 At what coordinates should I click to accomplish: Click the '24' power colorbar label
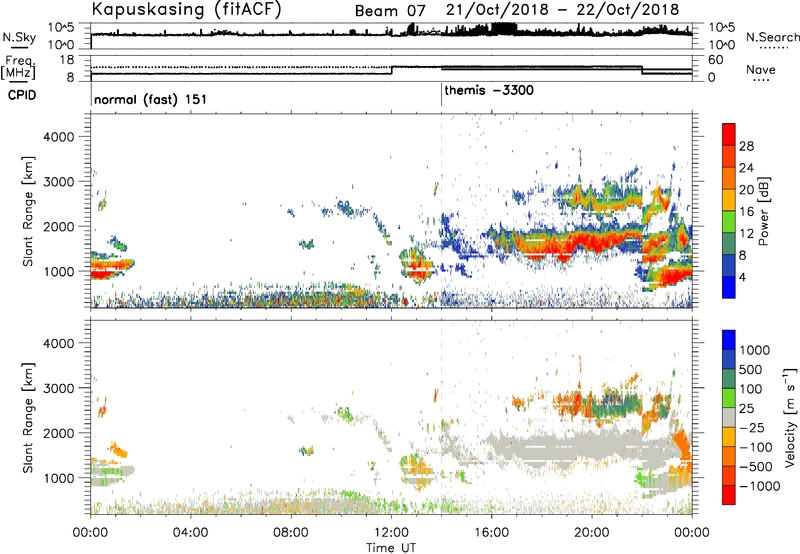pyautogui.click(x=746, y=168)
